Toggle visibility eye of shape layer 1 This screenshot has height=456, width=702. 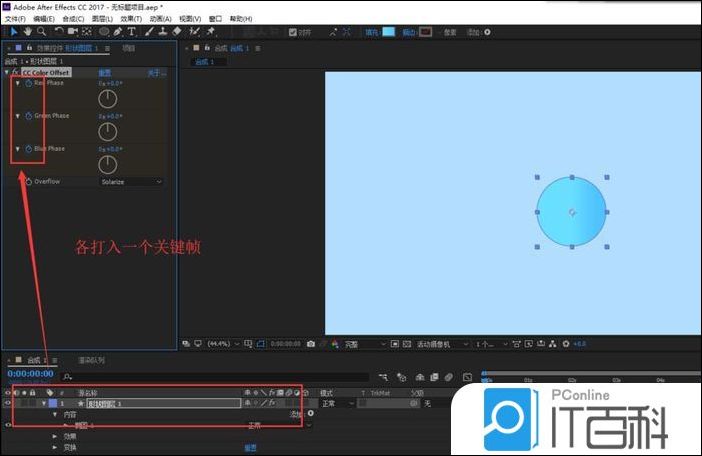coord(8,403)
